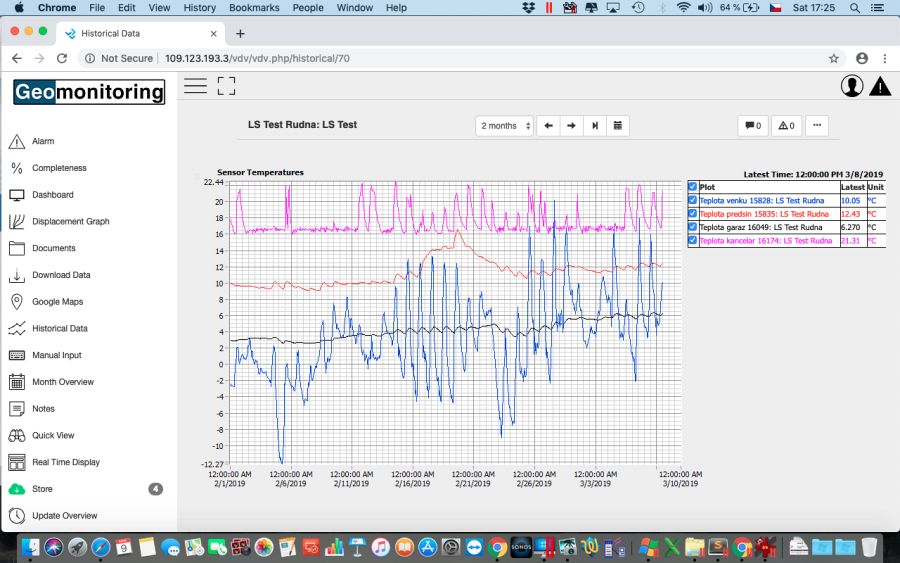Open Store in the sidebar
This screenshot has height=563, width=900.
point(42,489)
